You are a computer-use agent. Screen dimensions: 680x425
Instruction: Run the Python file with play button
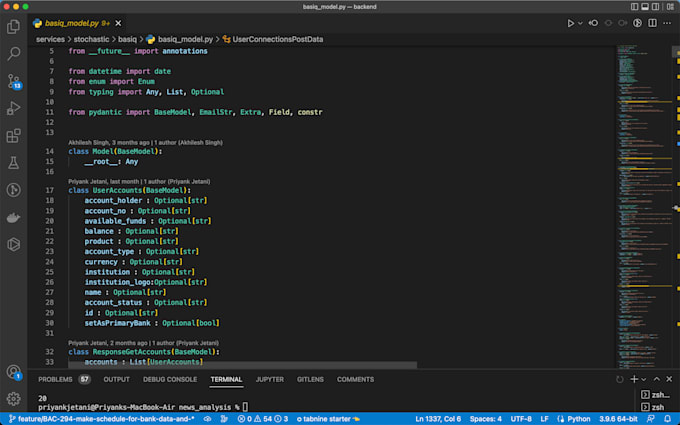tap(571, 23)
